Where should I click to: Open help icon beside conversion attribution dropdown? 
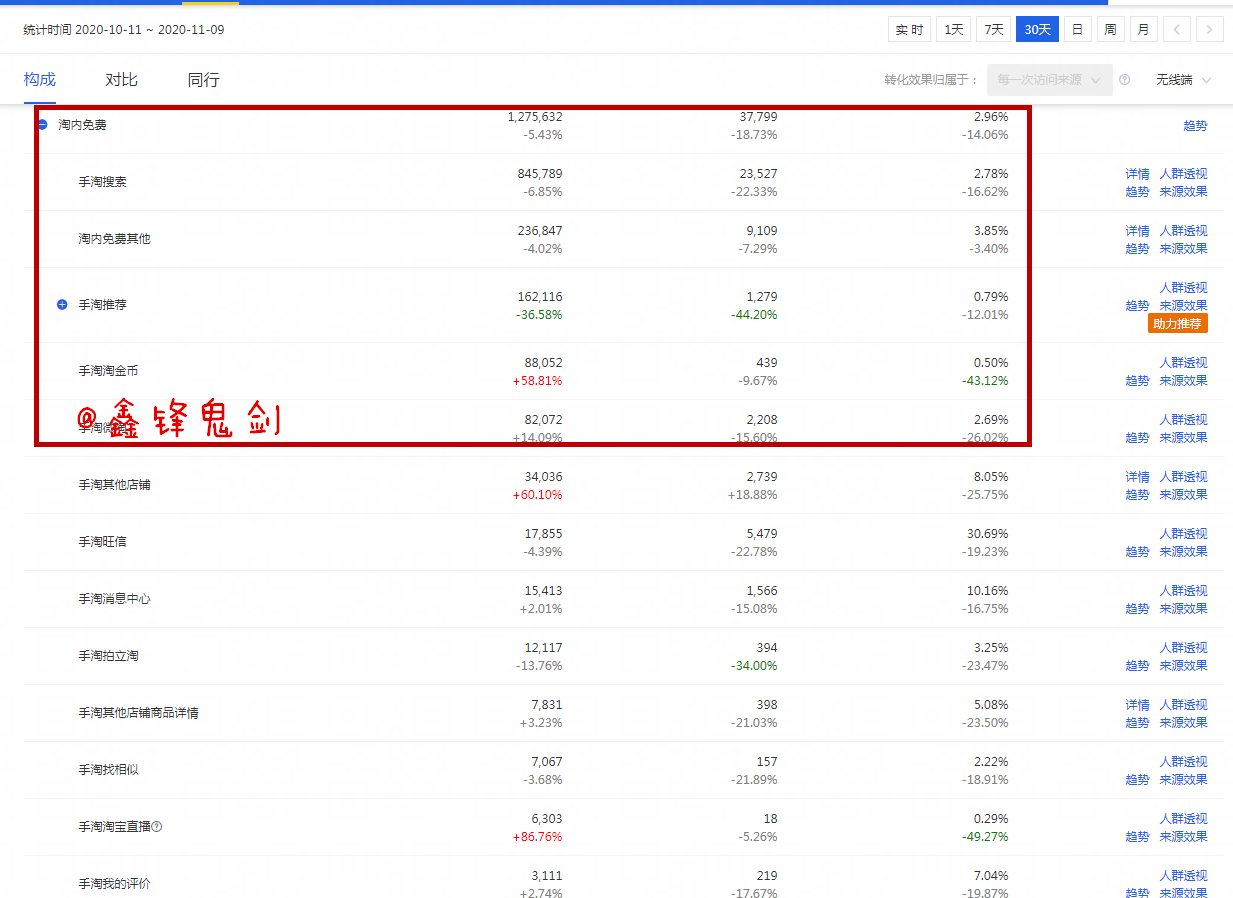coord(1125,80)
